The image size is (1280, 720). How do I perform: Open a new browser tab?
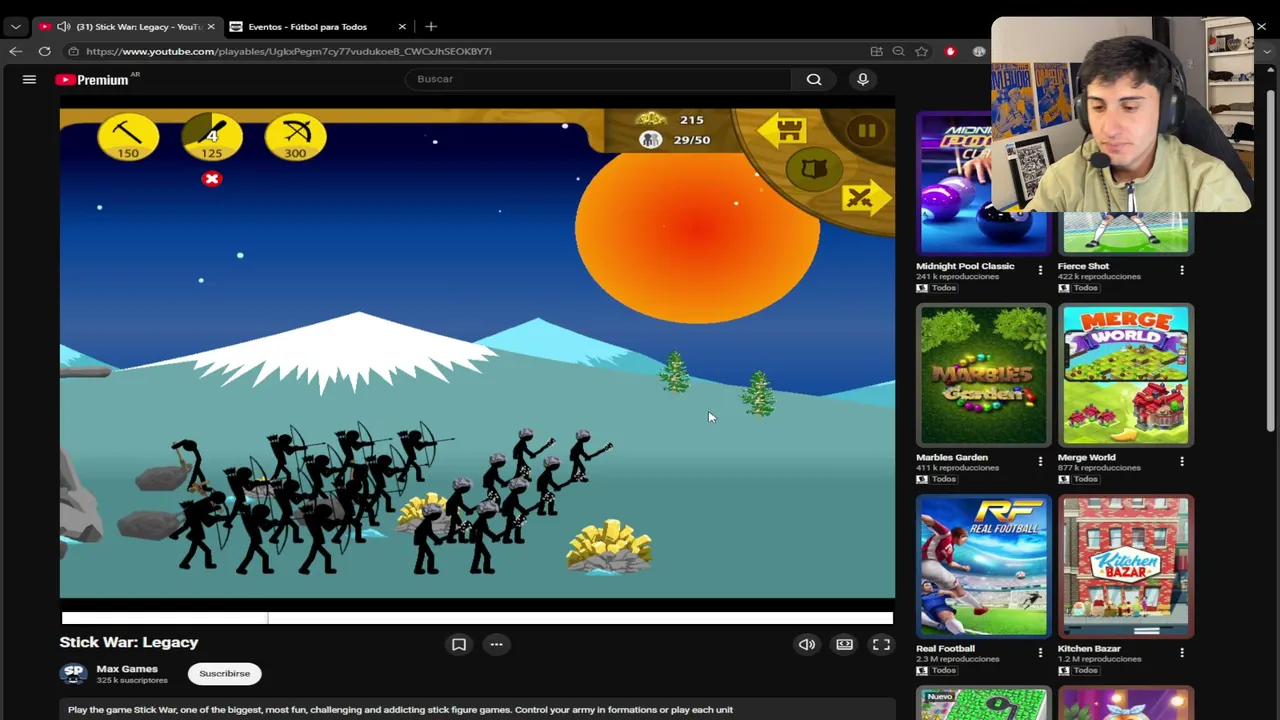click(x=431, y=26)
